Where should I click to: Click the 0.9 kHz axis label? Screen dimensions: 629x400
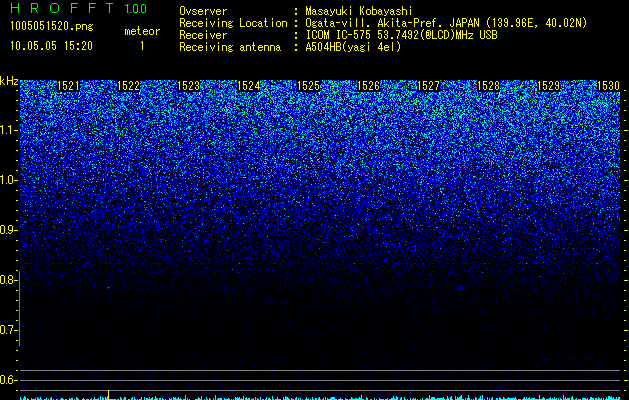click(x=8, y=230)
